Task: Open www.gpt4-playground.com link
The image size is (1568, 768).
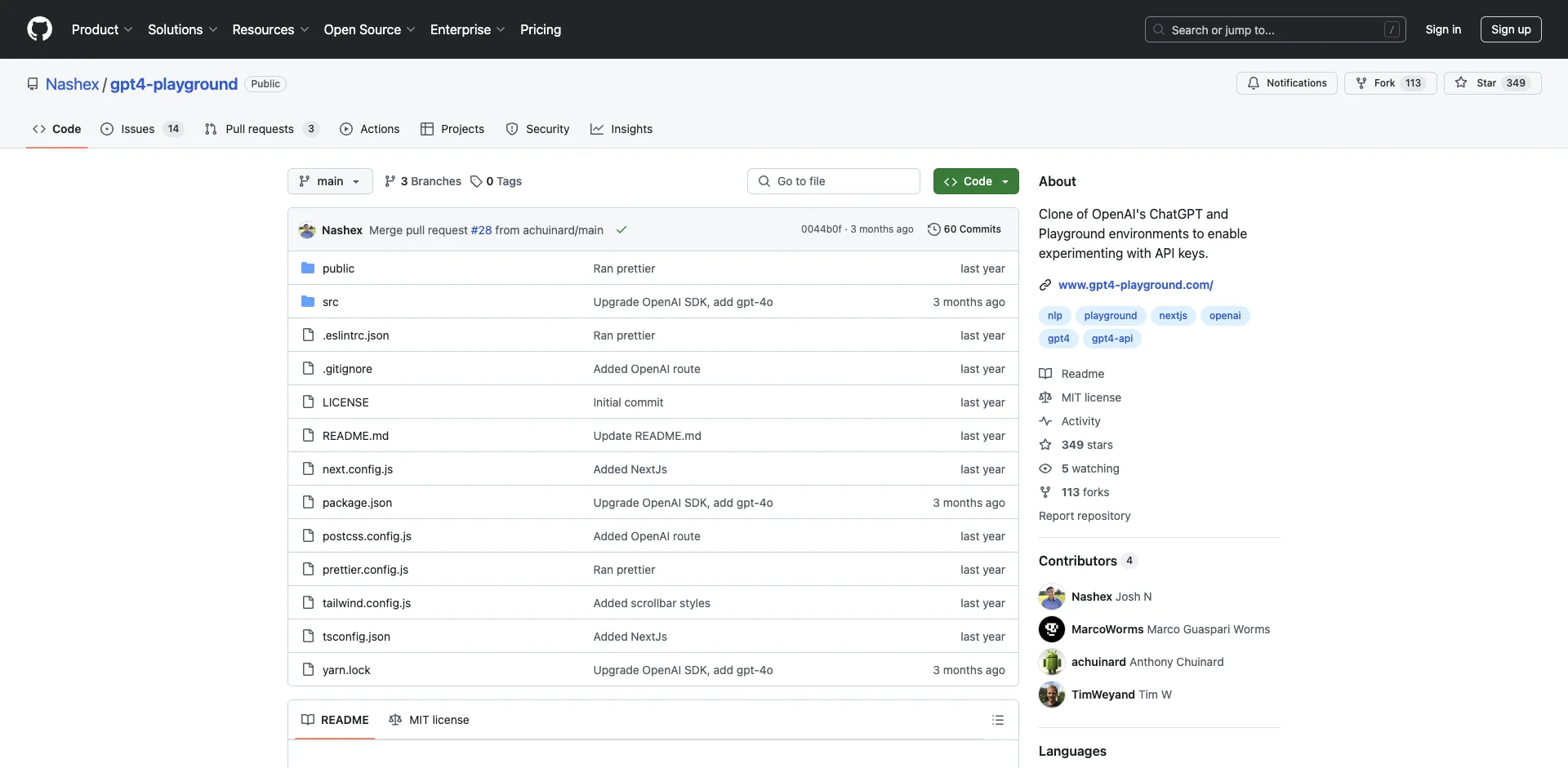Action: 1135,285
